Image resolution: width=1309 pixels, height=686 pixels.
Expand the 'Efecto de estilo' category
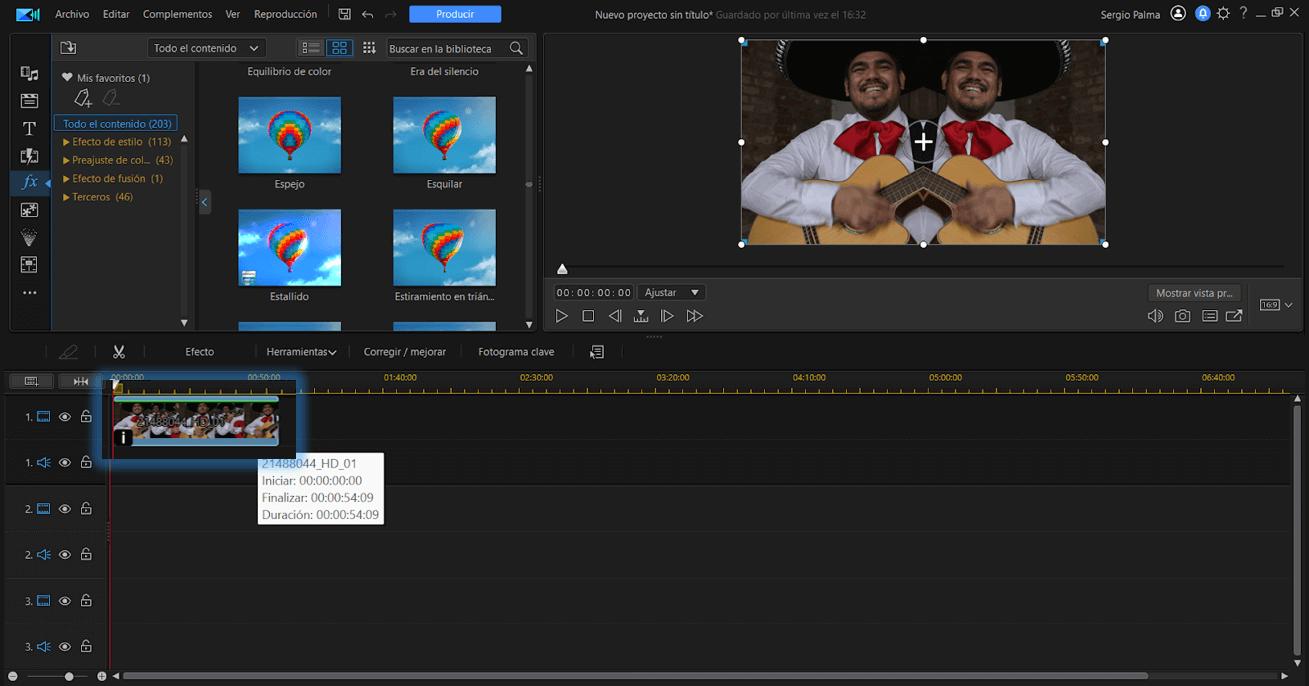tap(66, 142)
